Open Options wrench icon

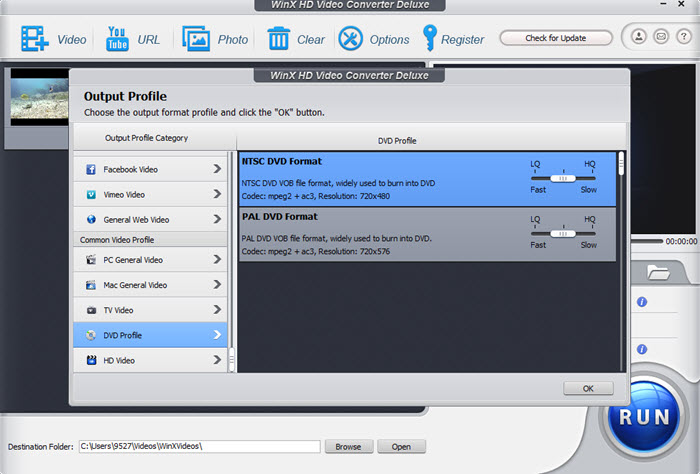(x=350, y=38)
